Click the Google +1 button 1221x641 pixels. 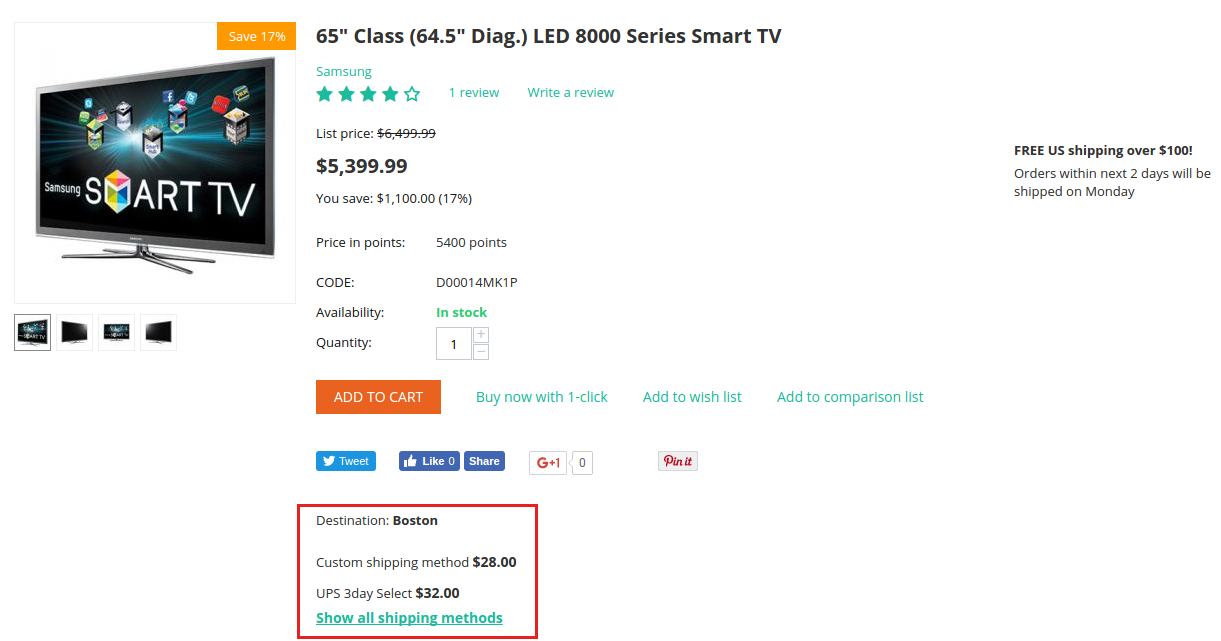pos(548,462)
